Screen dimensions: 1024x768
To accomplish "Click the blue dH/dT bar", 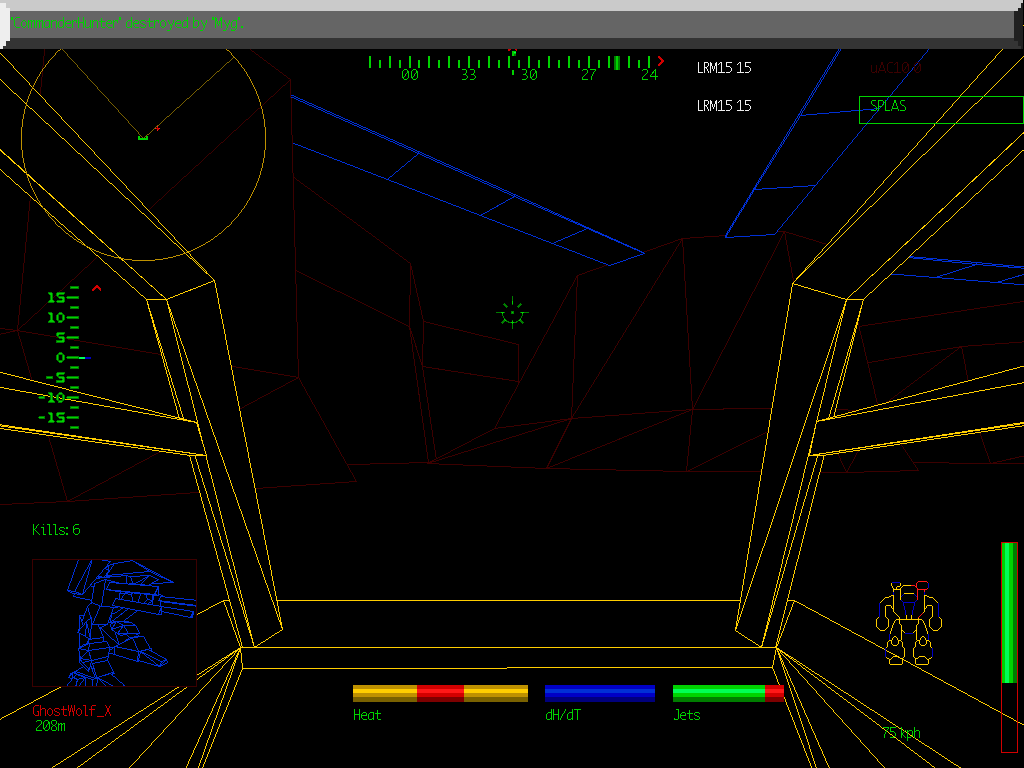I will (599, 693).
